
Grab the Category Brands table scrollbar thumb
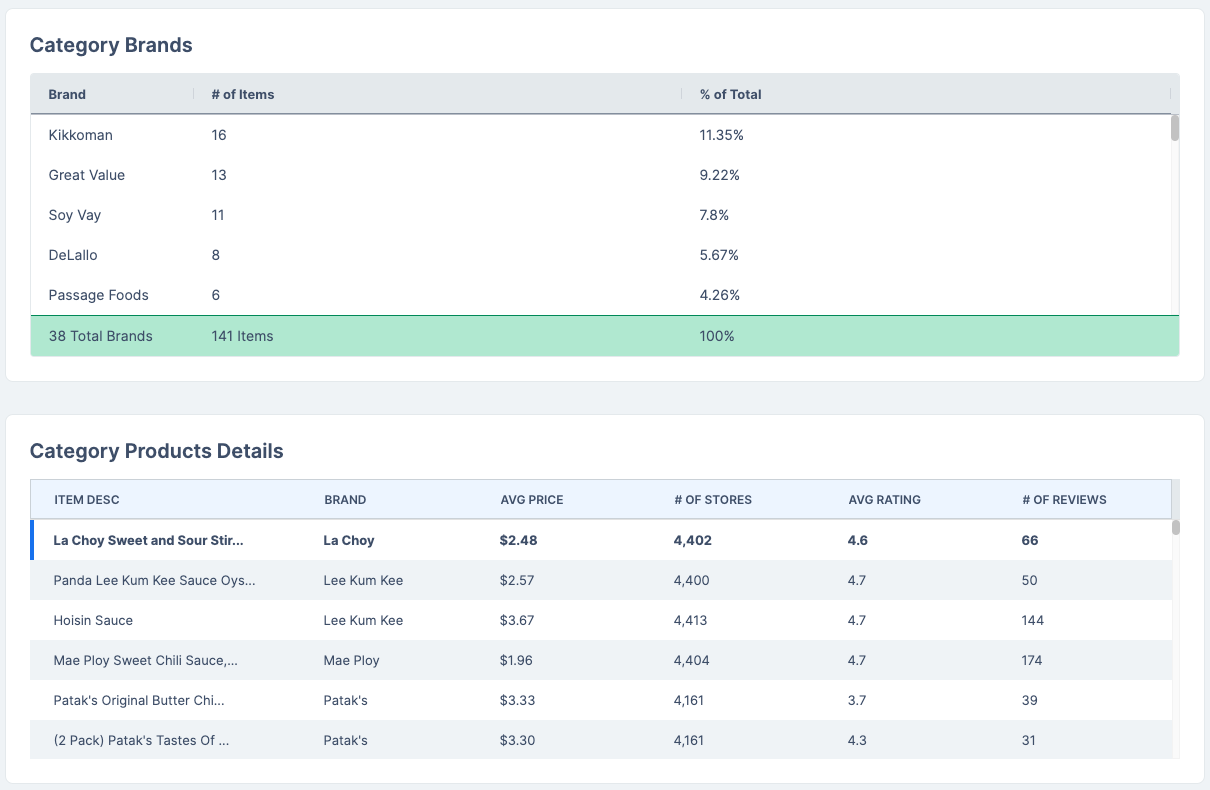1175,128
